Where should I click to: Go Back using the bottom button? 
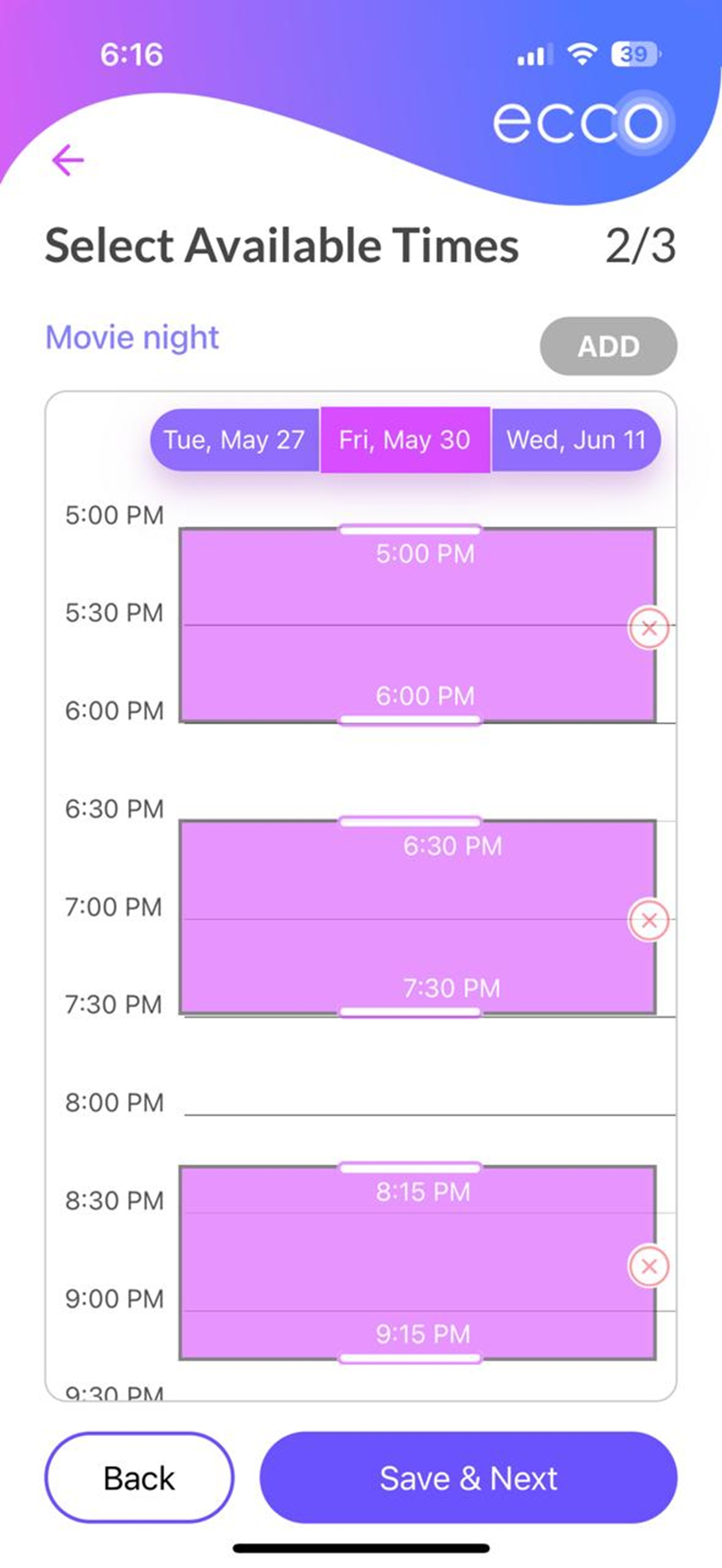point(139,1478)
